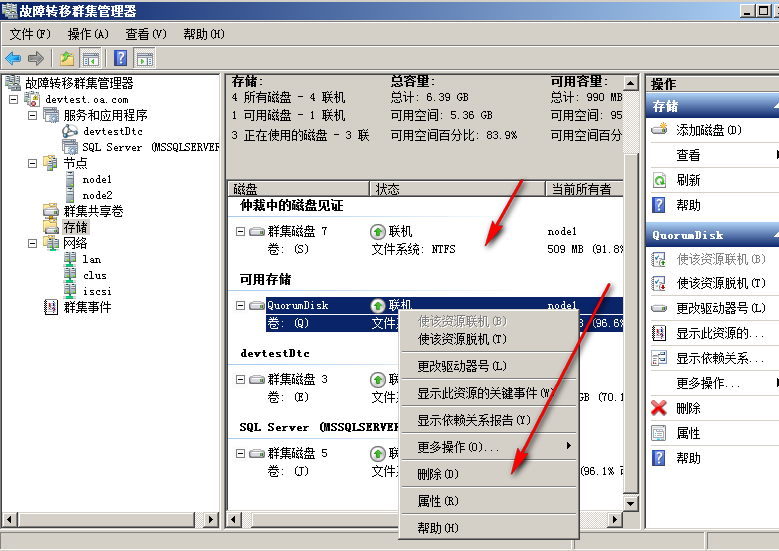
Task: Open 文件(F) menu
Action: click(30, 34)
